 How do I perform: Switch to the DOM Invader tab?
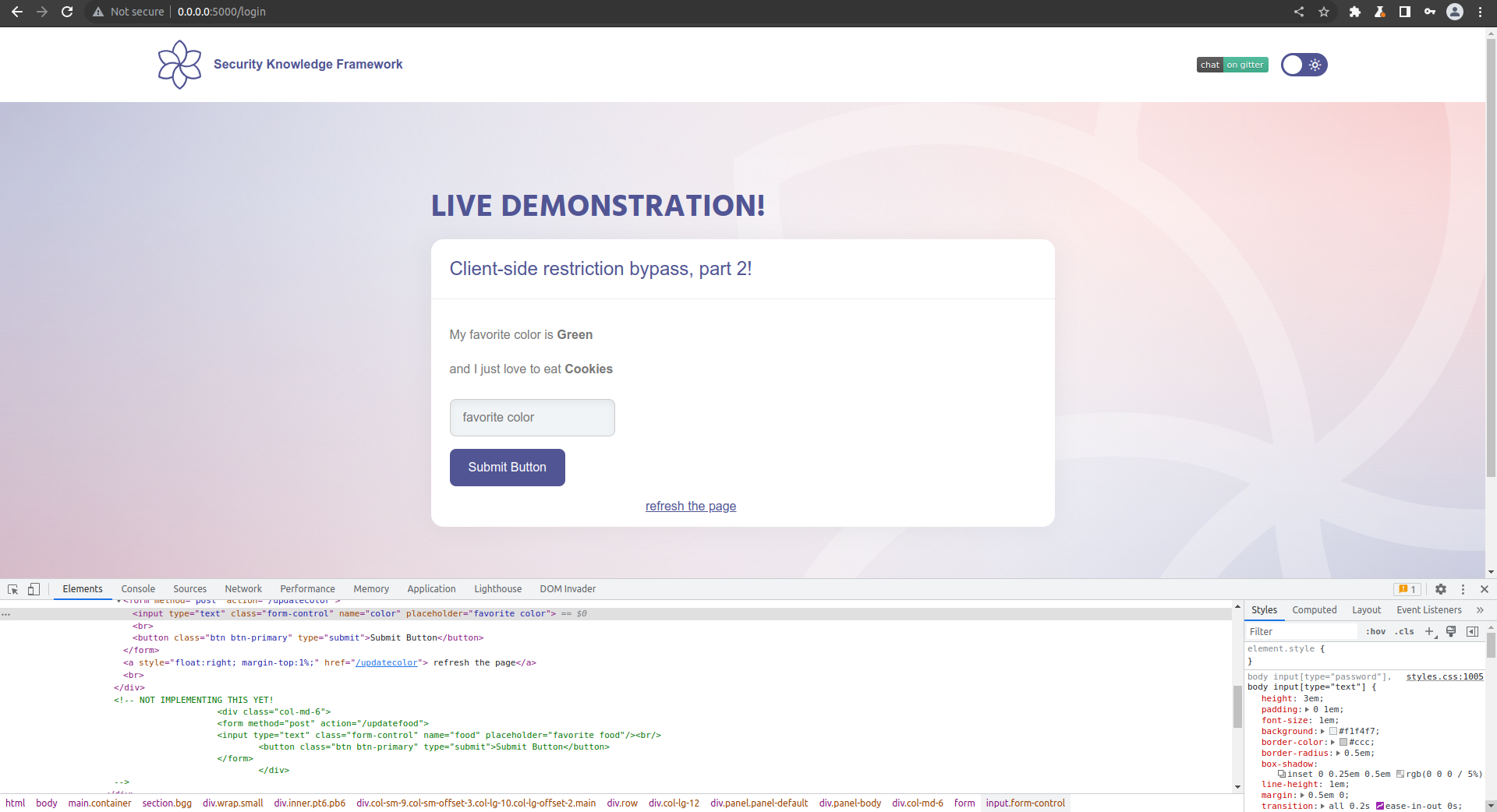click(x=568, y=589)
